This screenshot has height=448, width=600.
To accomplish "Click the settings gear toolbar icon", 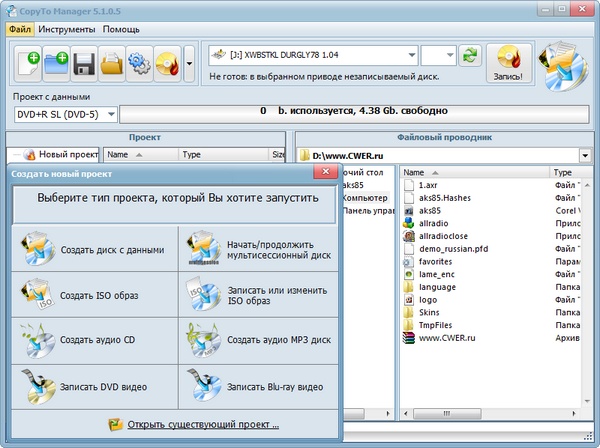I will [138, 64].
